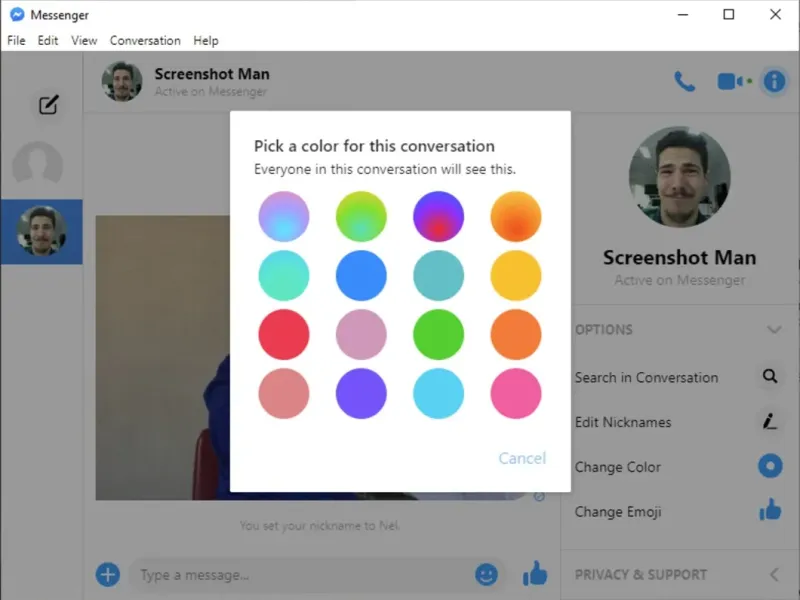Cancel the color picker dialog
This screenshot has height=600, width=800.
click(x=522, y=458)
